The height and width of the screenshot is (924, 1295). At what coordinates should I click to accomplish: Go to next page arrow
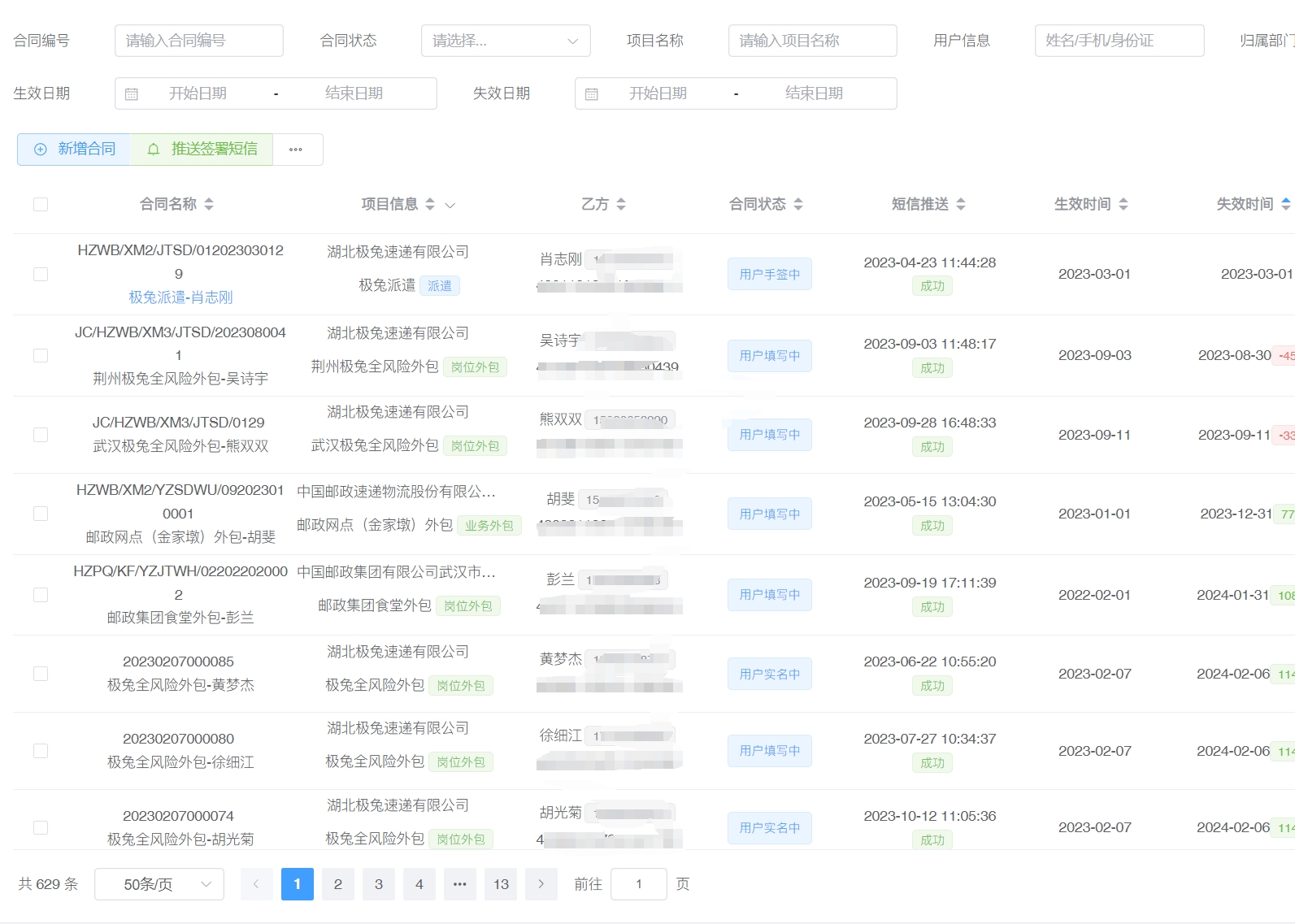pos(541,884)
